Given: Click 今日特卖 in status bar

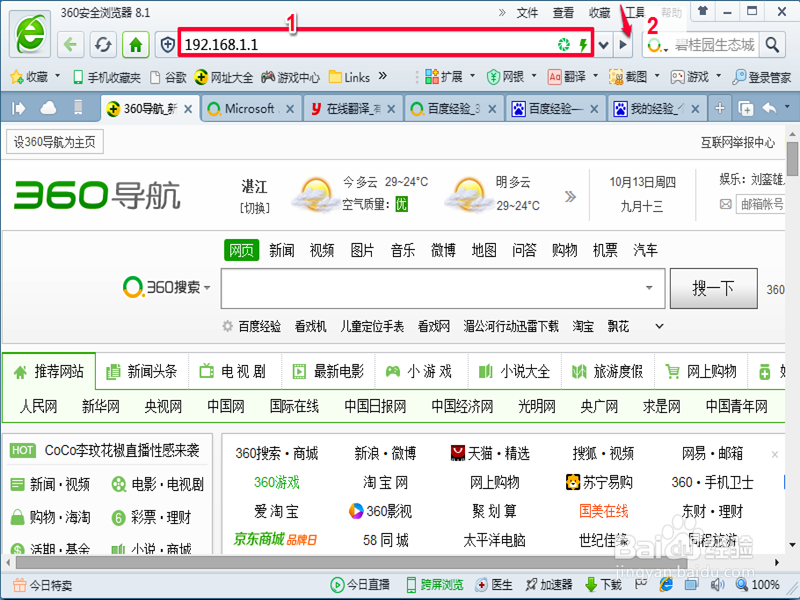Looking at the screenshot, I should coord(42,585).
